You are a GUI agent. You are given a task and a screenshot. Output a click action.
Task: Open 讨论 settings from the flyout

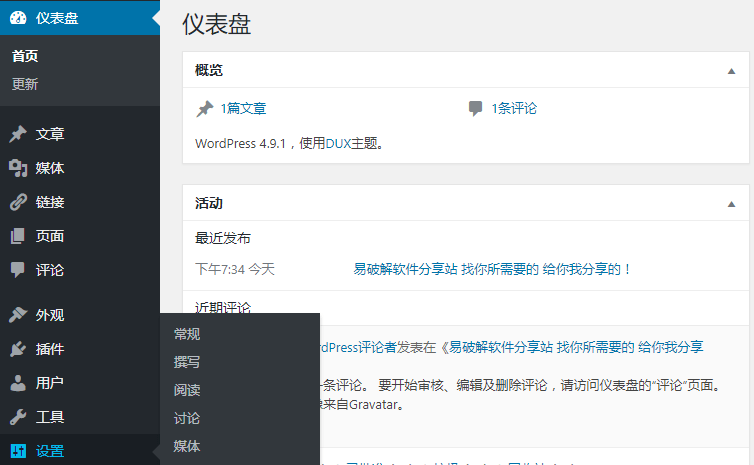pos(187,418)
